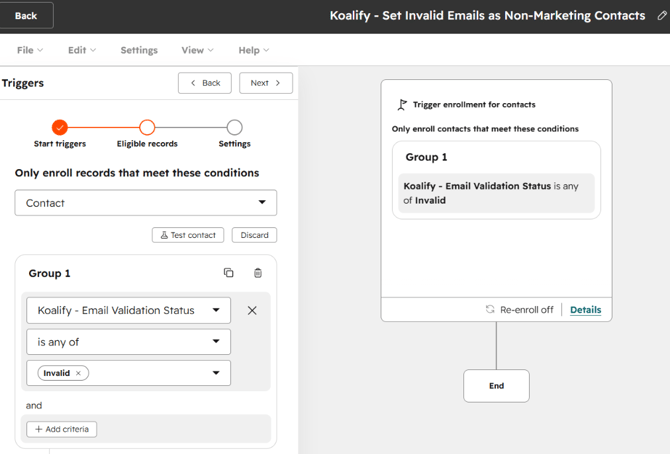Click the trigger enrollment flag icon

(402, 105)
